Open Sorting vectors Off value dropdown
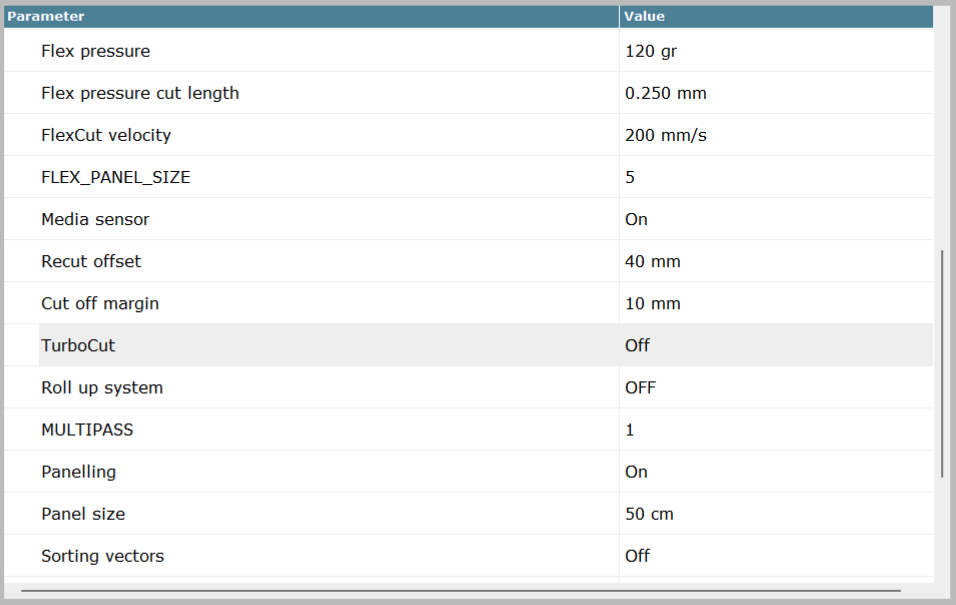 (637, 556)
